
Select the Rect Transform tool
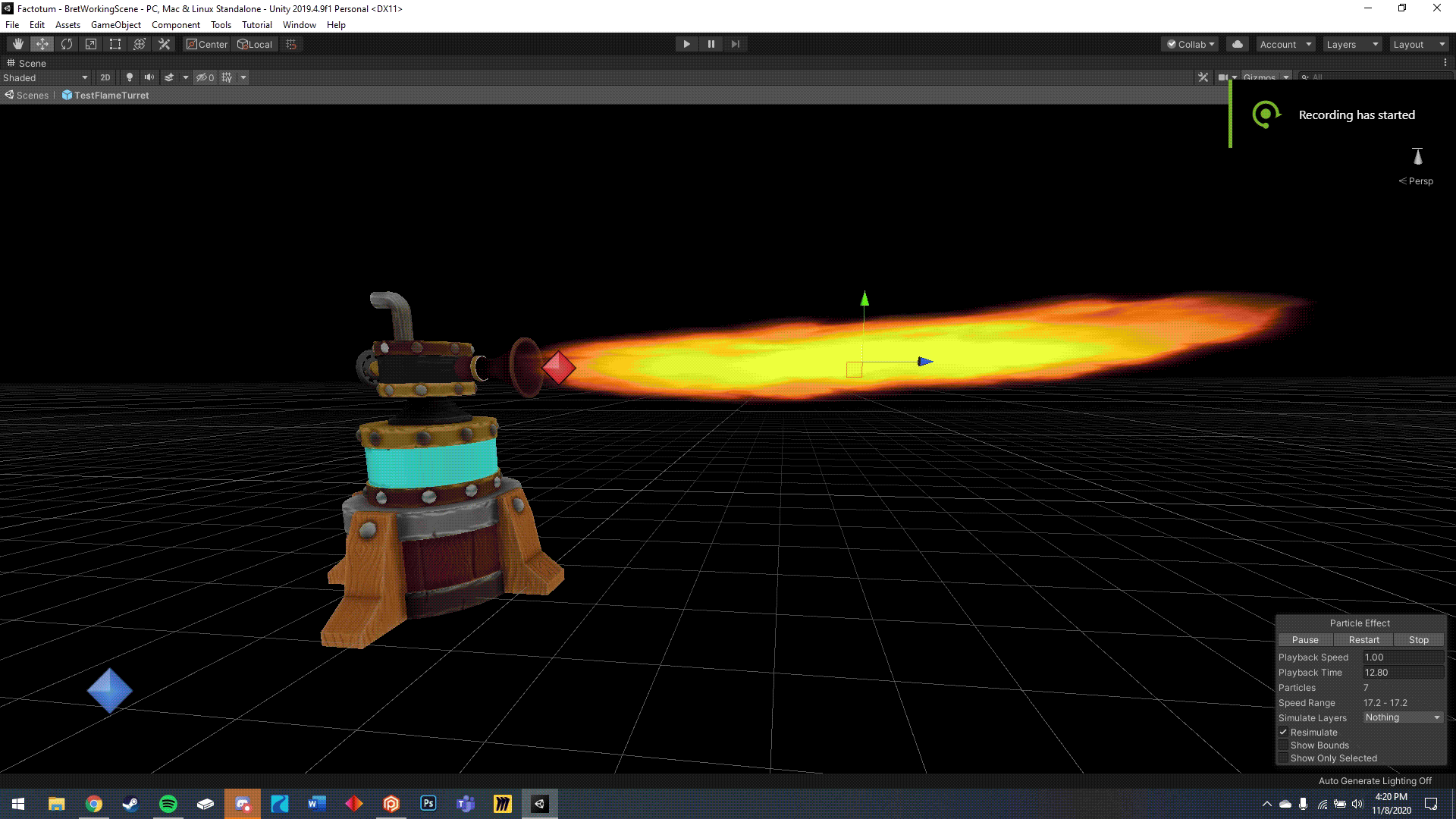tap(115, 43)
